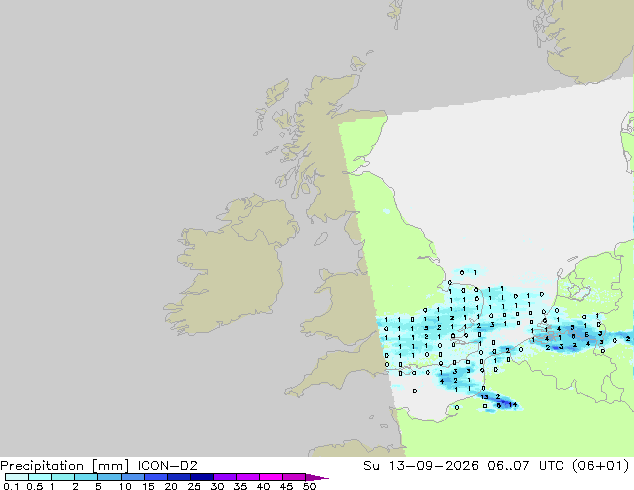The image size is (634, 490).
Task: Select the 10–15 mm blue legend swatch
Action: tap(133, 477)
